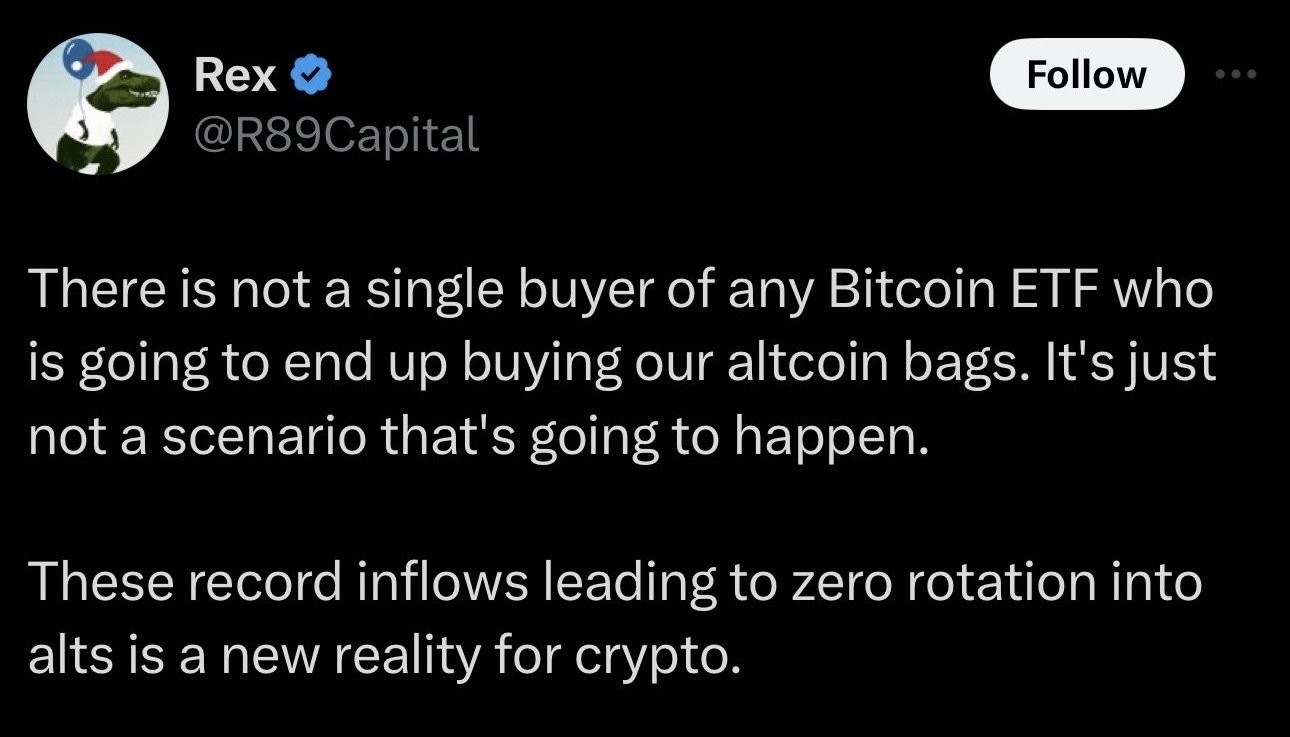1290x737 pixels.
Task: Click the words "Bitcoin ETF" in tweet
Action: [x=960, y=291]
